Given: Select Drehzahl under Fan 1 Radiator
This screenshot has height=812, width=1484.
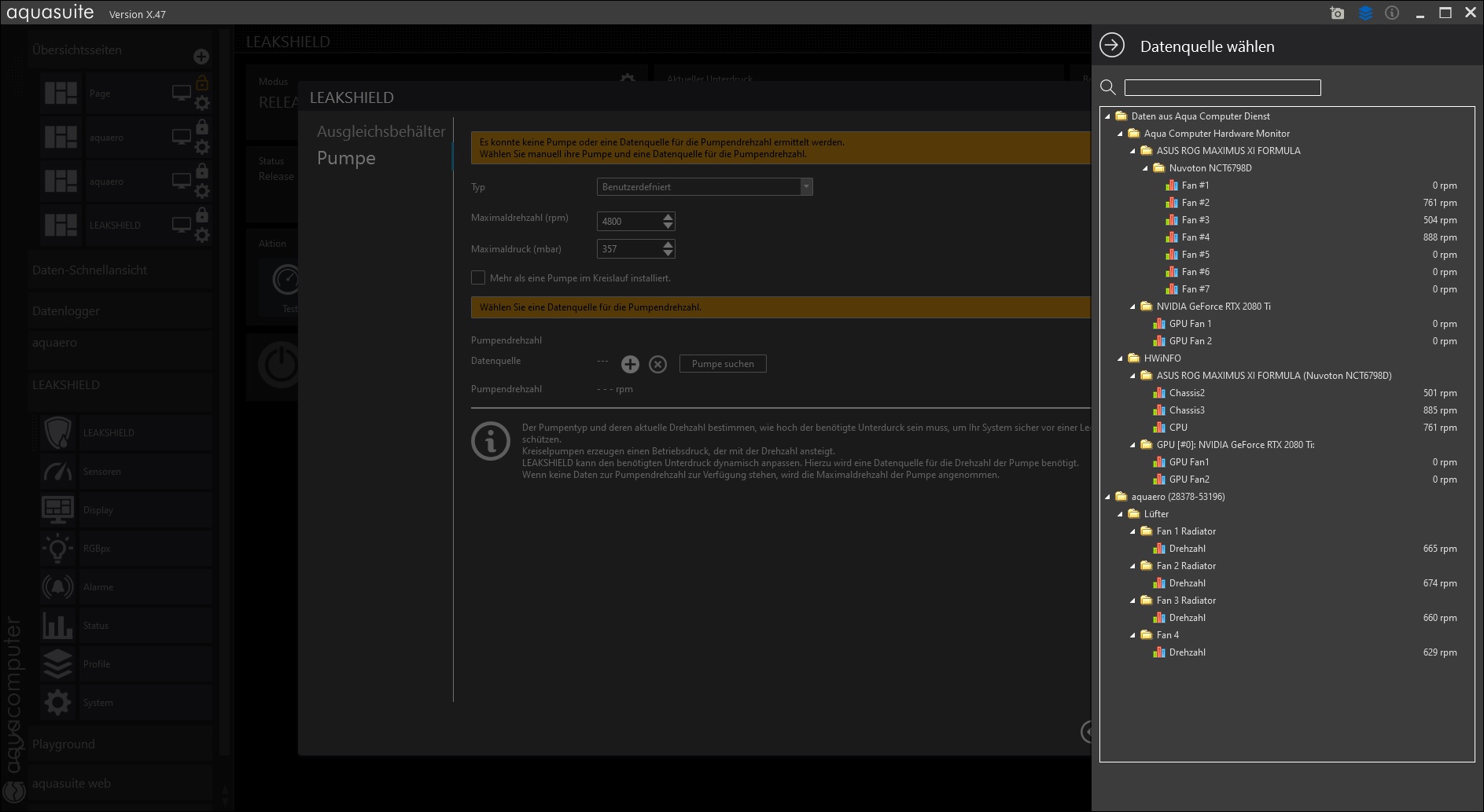Looking at the screenshot, I should (1187, 549).
